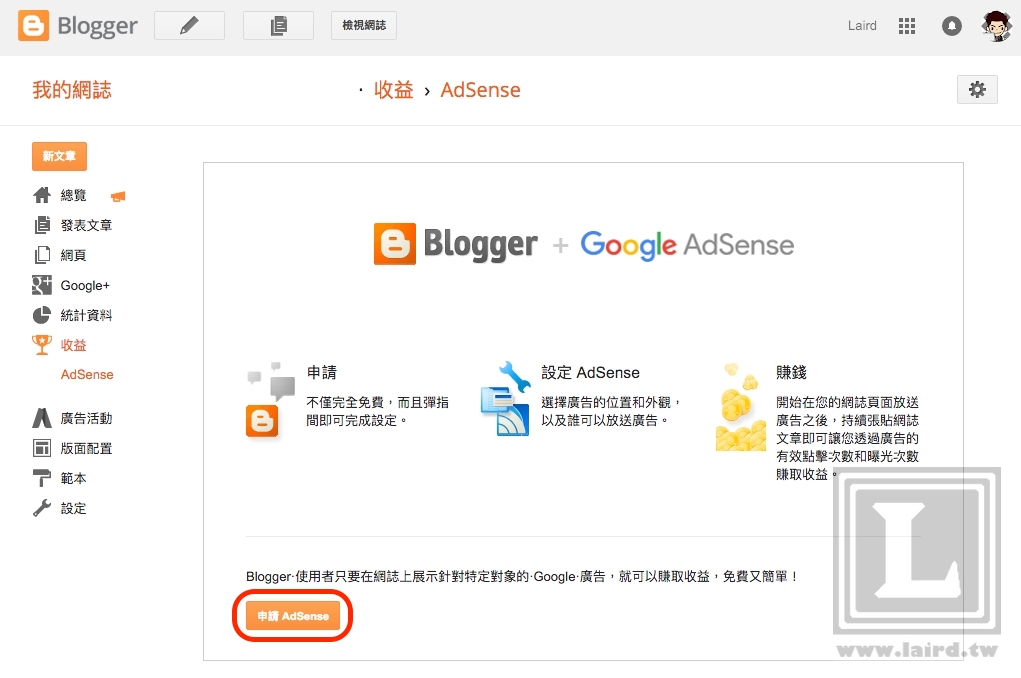Open 版面配置 in the sidebar
Image resolution: width=1021 pixels, height=678 pixels.
click(86, 448)
